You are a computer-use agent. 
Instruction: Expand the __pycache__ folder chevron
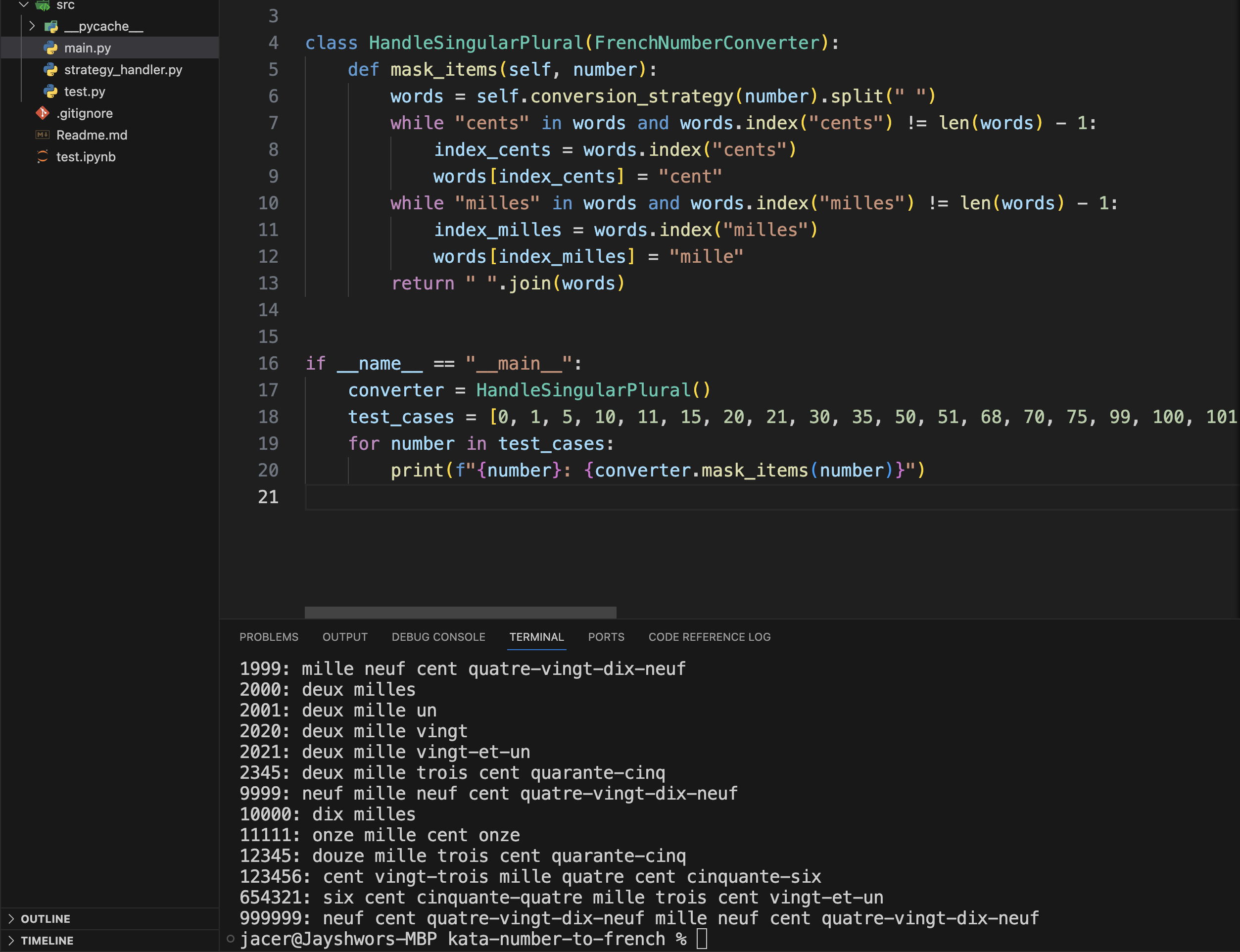[32, 26]
